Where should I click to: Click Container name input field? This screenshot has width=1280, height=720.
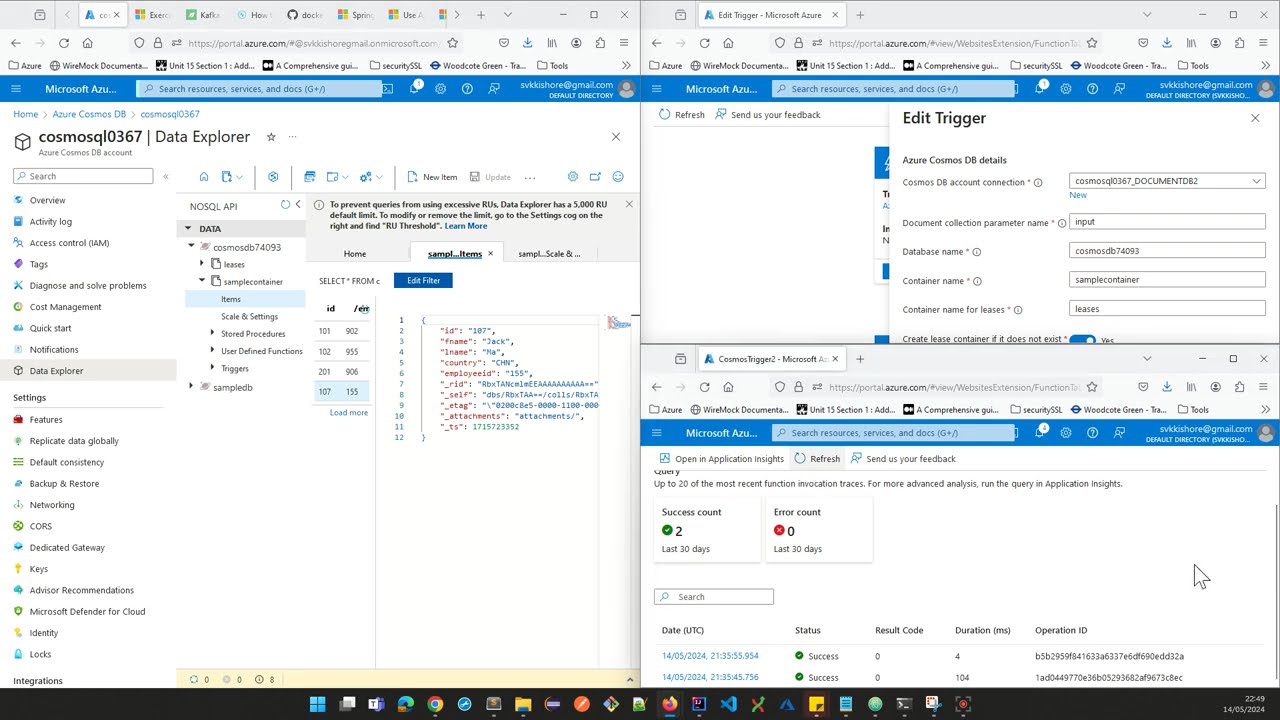click(x=1167, y=280)
